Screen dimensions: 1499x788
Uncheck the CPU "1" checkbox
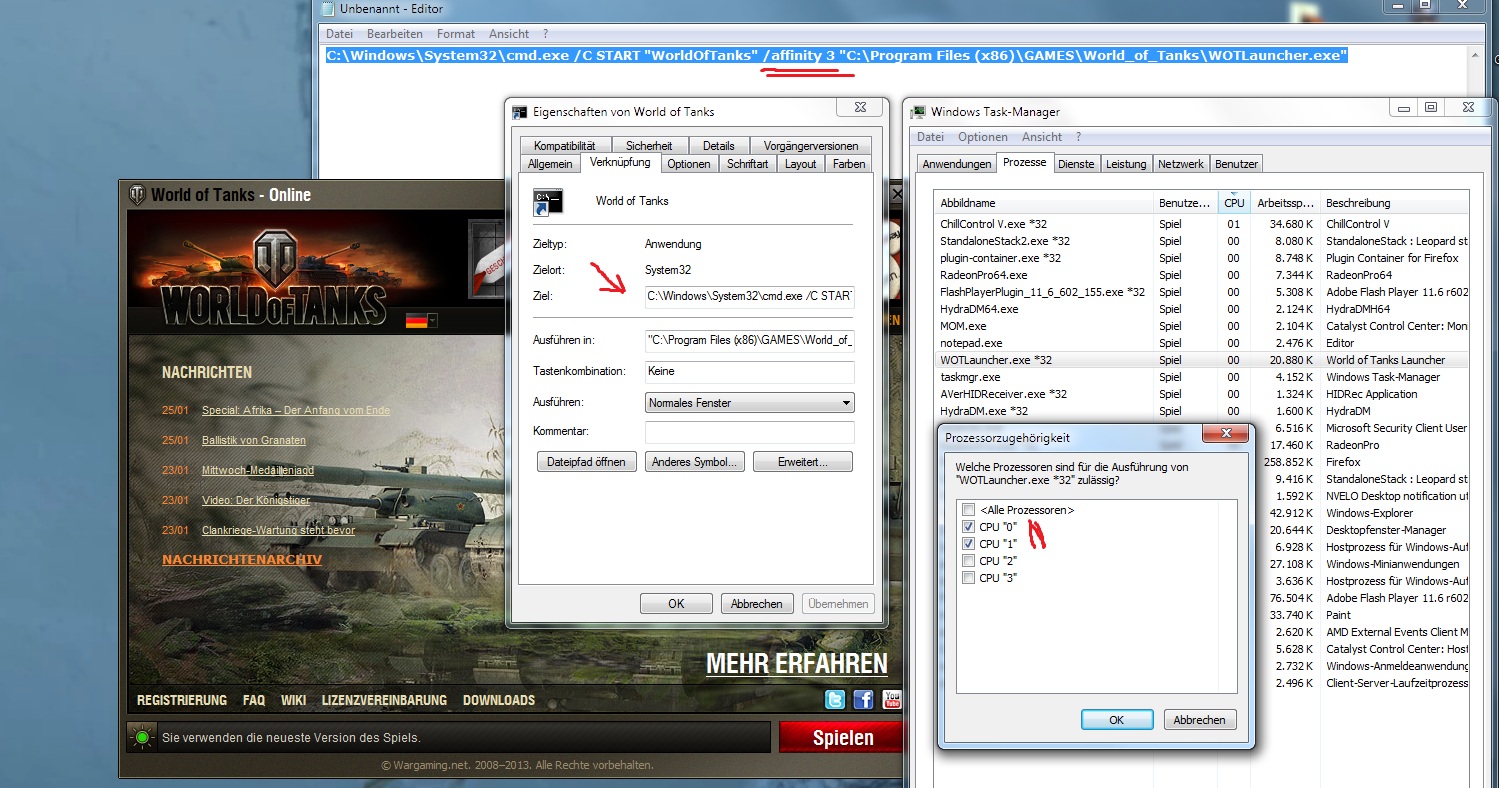click(x=968, y=544)
